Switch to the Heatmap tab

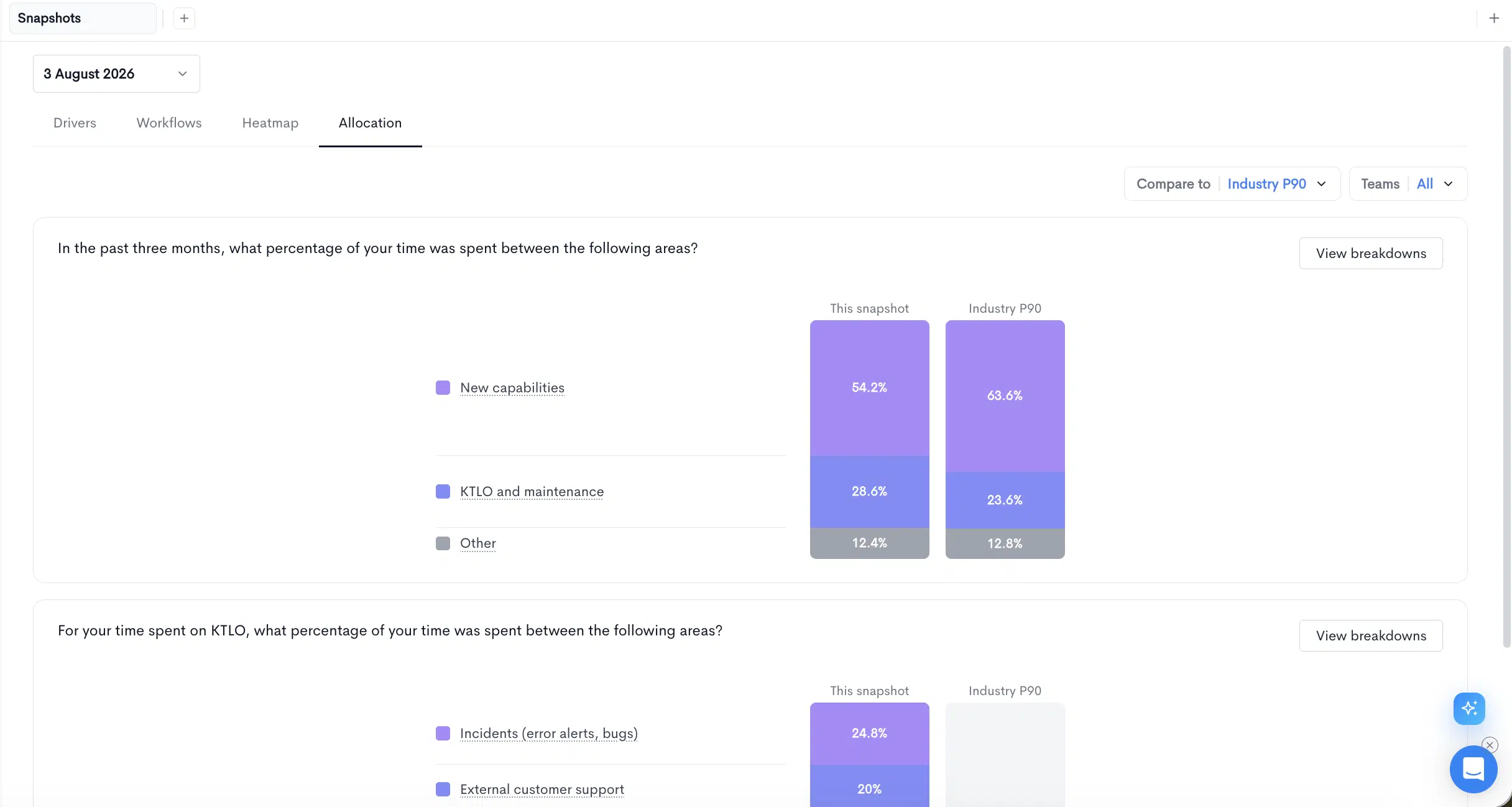pyautogui.click(x=270, y=123)
